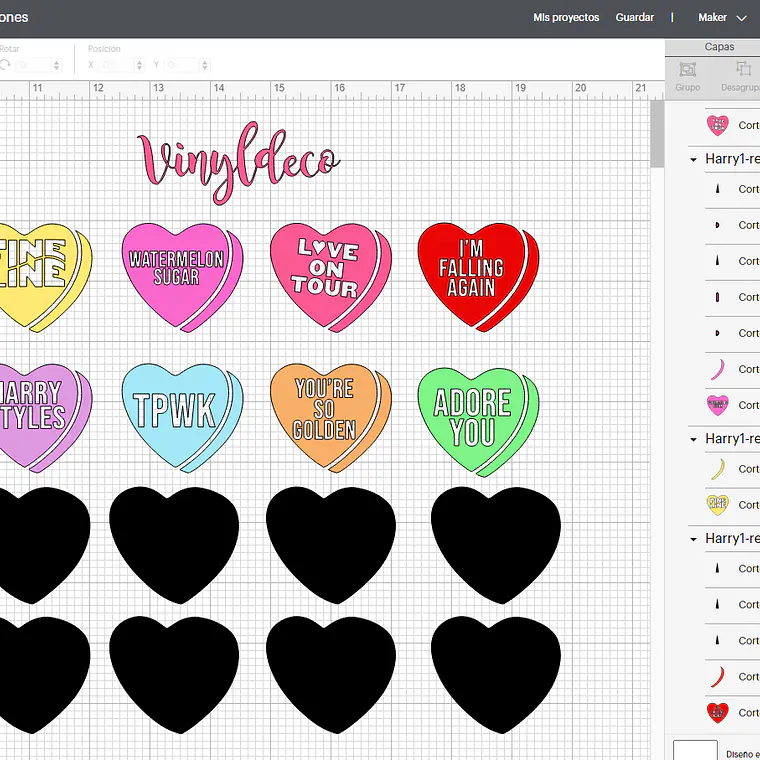Image resolution: width=760 pixels, height=760 pixels.
Task: Click the Rotar value stepper arrows
Action: 57,65
